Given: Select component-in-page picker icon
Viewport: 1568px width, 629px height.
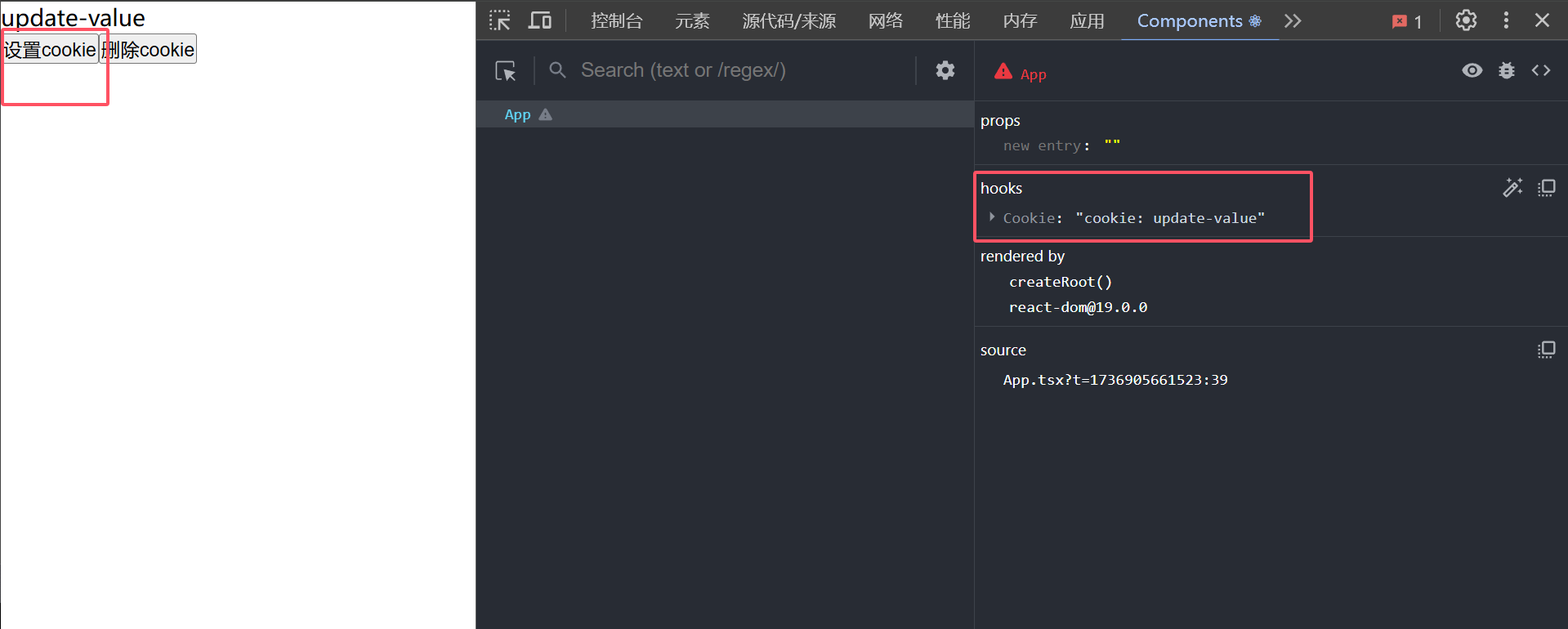Looking at the screenshot, I should (x=506, y=71).
